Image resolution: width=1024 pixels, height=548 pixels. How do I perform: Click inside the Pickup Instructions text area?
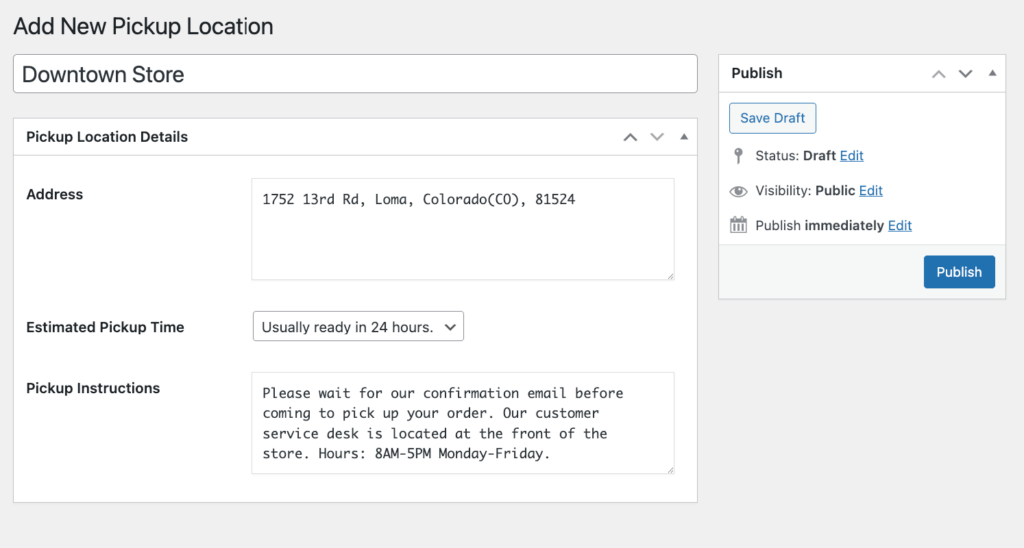point(462,423)
